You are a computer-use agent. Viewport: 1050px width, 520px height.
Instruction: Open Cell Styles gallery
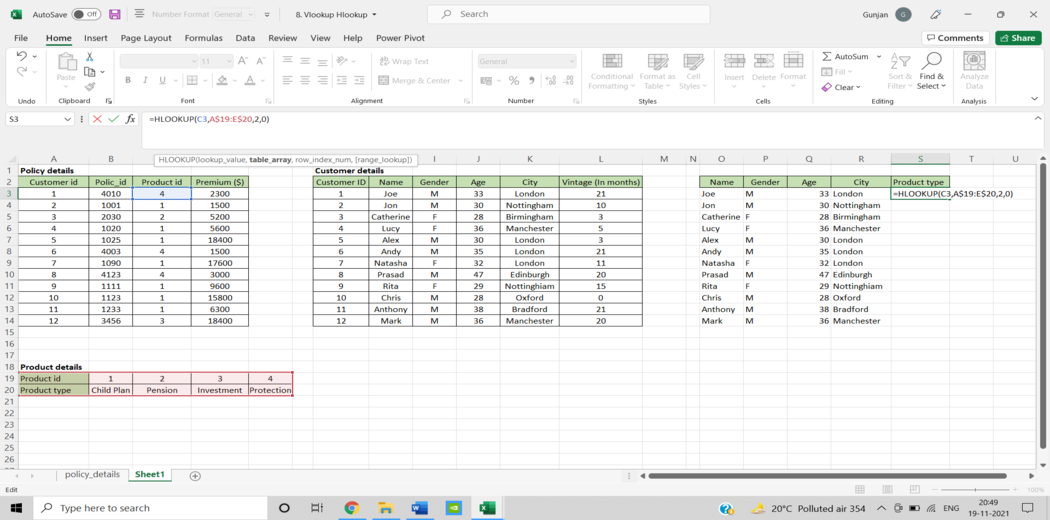click(x=692, y=72)
